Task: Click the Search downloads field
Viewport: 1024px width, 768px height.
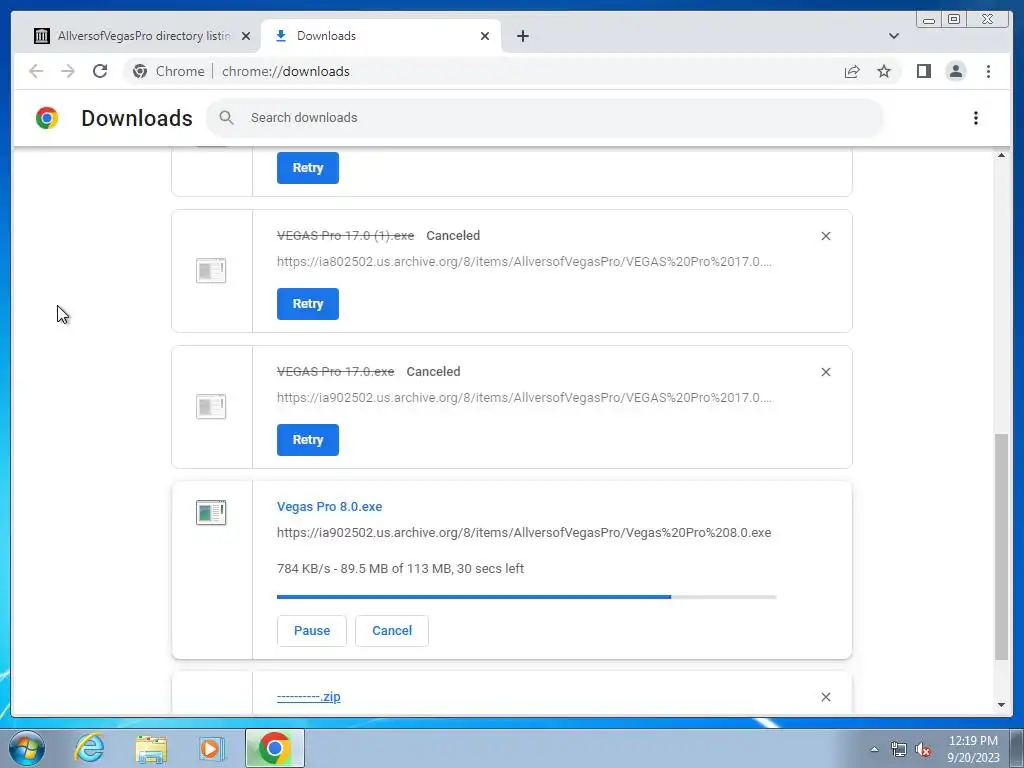Action: click(x=545, y=118)
